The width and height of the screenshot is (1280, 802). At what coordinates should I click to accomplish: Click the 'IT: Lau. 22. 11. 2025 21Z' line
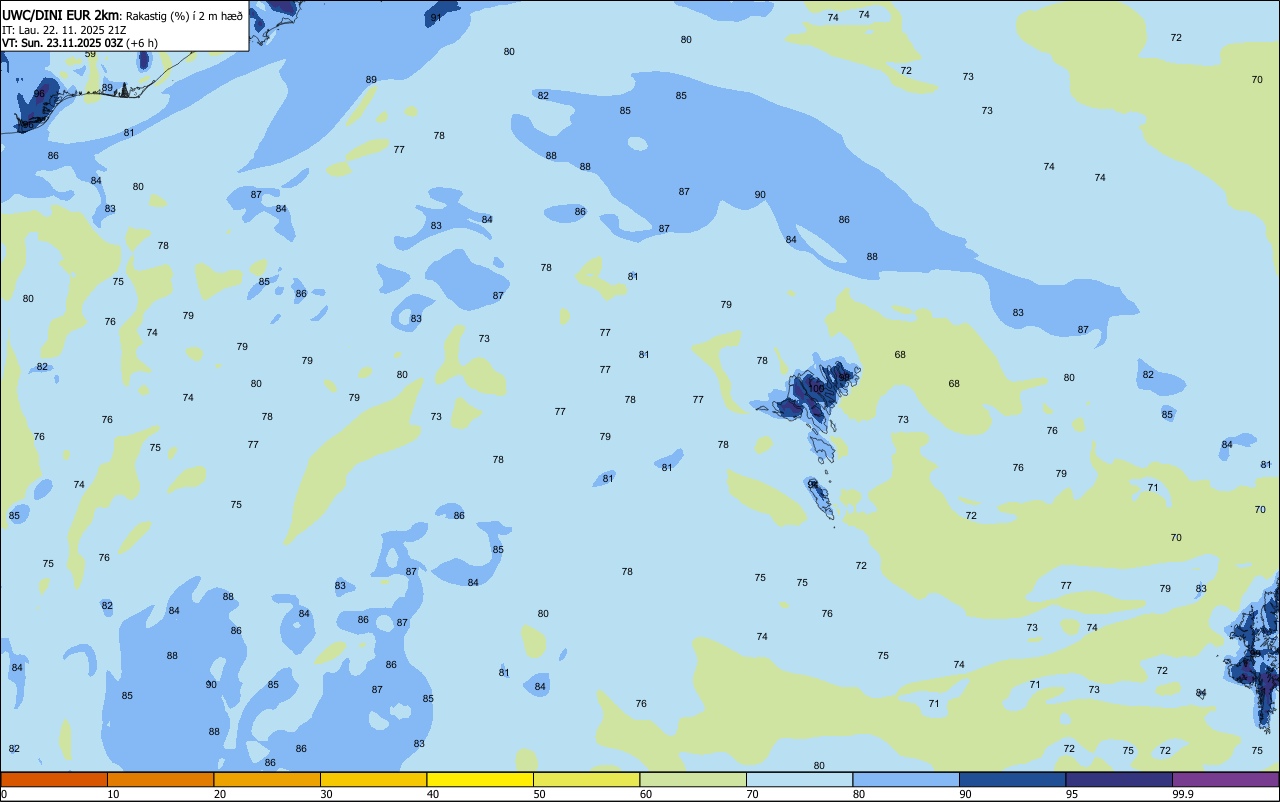pyautogui.click(x=64, y=30)
